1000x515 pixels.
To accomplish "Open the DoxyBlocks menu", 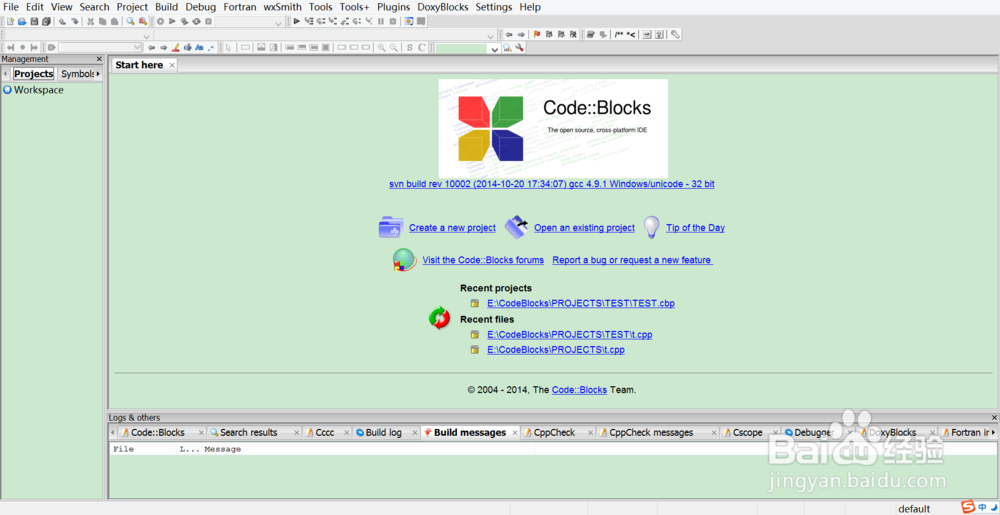I will pyautogui.click(x=443, y=7).
